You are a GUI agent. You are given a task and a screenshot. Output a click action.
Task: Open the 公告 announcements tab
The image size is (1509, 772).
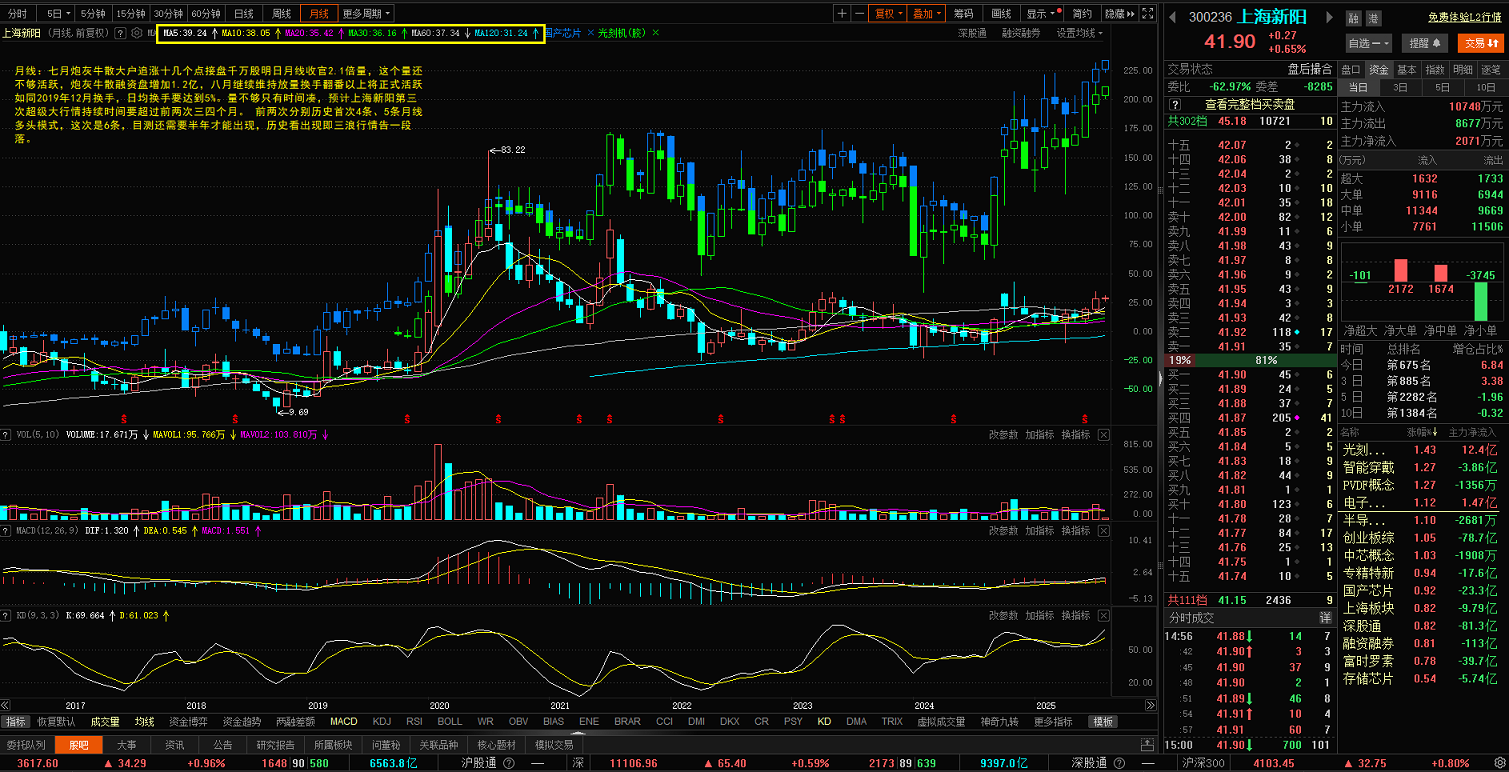(223, 744)
